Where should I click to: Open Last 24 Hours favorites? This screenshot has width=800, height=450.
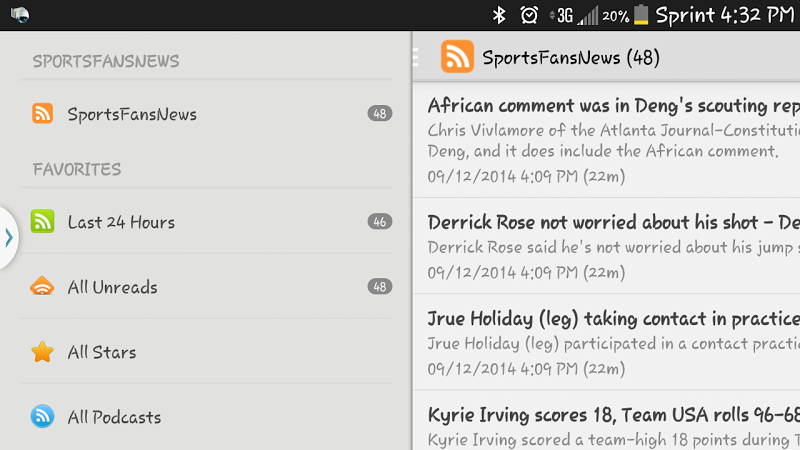pos(206,222)
